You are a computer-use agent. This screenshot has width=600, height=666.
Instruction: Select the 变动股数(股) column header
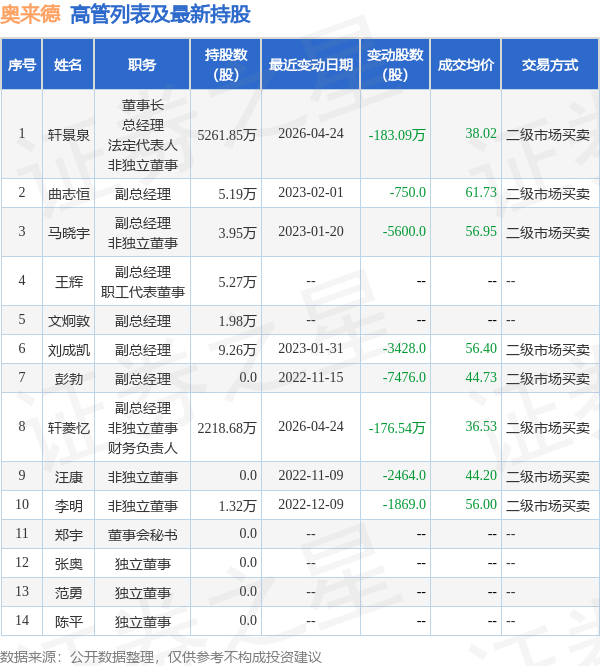(x=395, y=65)
